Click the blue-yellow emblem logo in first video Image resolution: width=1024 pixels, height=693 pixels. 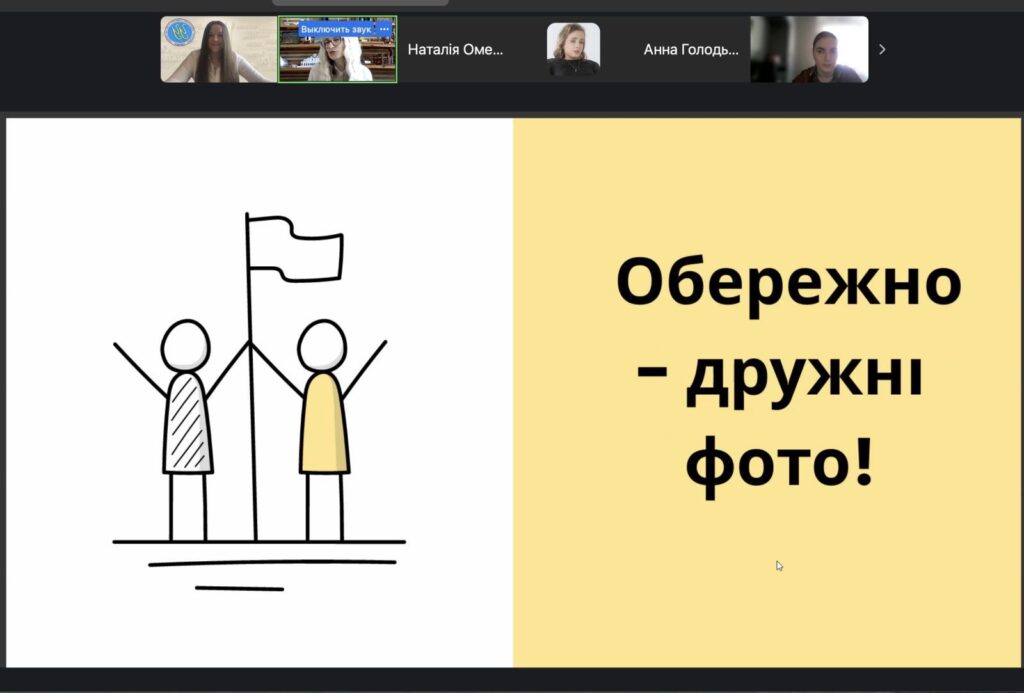pos(180,33)
